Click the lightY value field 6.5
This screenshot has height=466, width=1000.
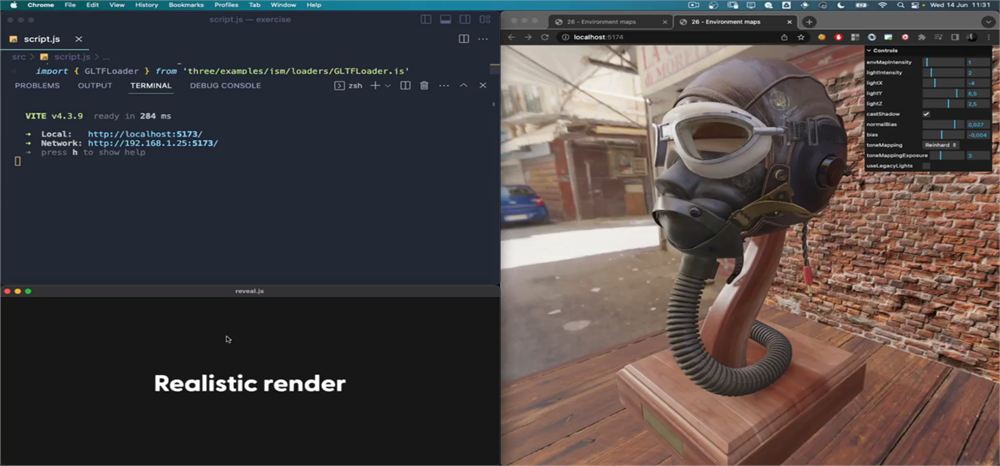coord(978,94)
